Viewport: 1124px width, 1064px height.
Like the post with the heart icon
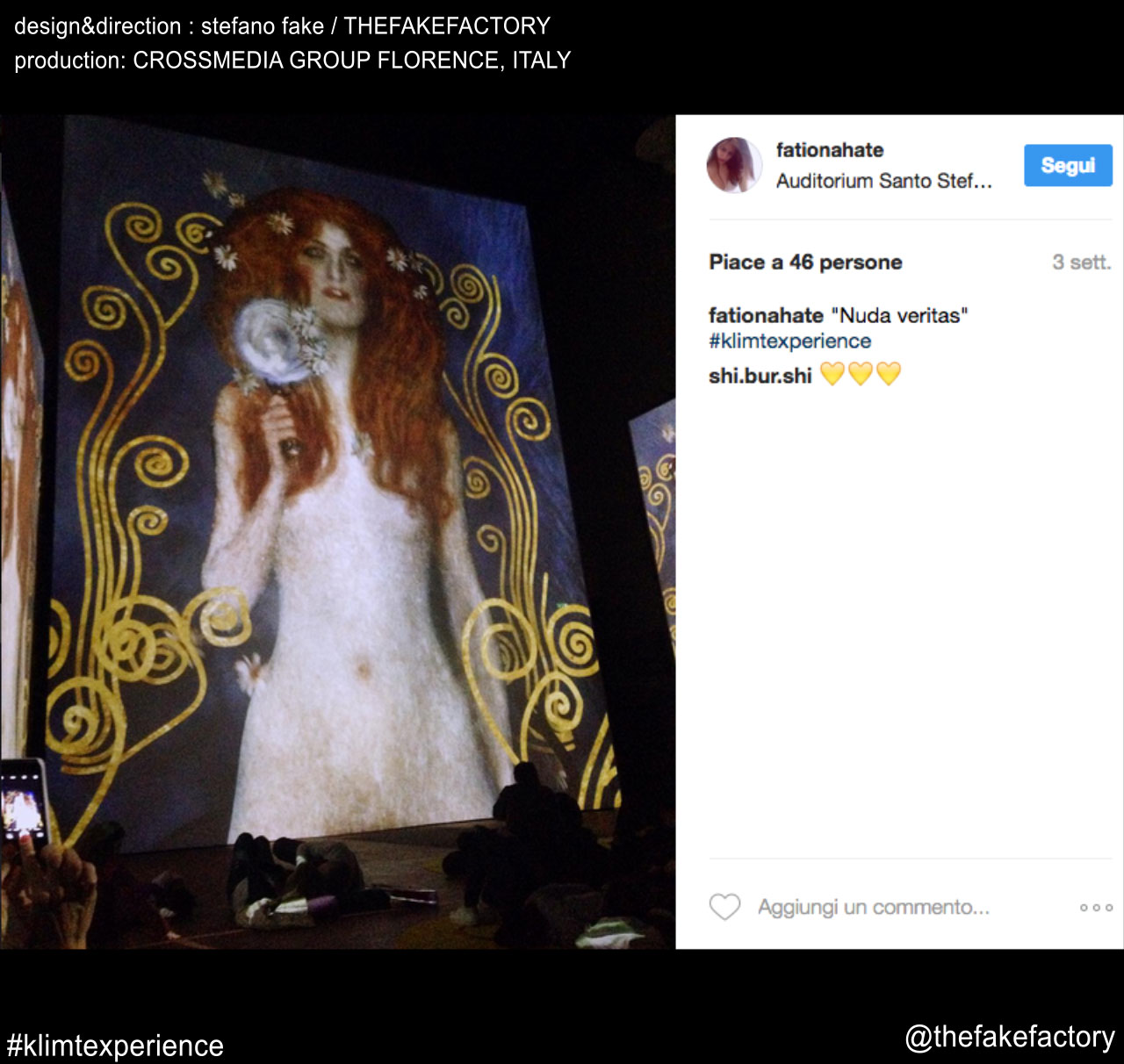click(x=725, y=907)
